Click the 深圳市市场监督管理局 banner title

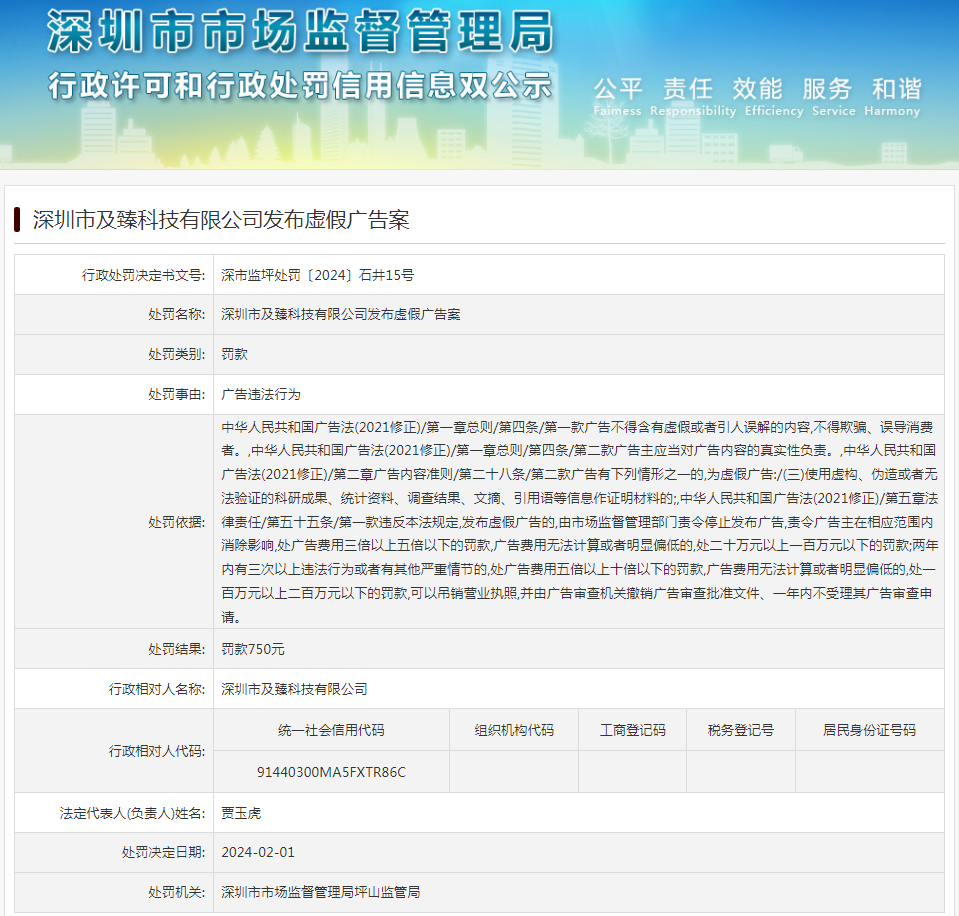coord(300,34)
